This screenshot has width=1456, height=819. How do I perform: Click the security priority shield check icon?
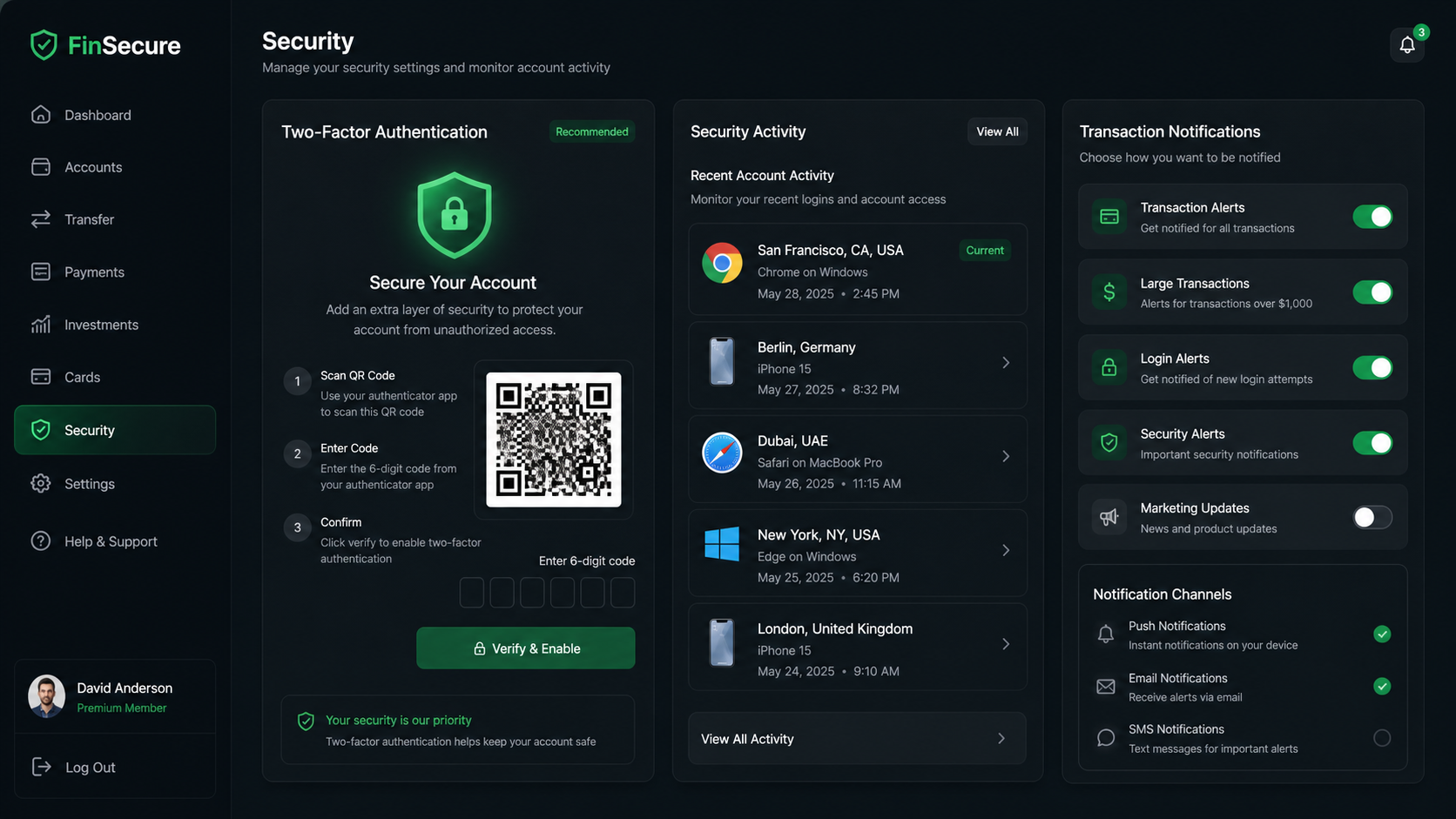pos(306,721)
